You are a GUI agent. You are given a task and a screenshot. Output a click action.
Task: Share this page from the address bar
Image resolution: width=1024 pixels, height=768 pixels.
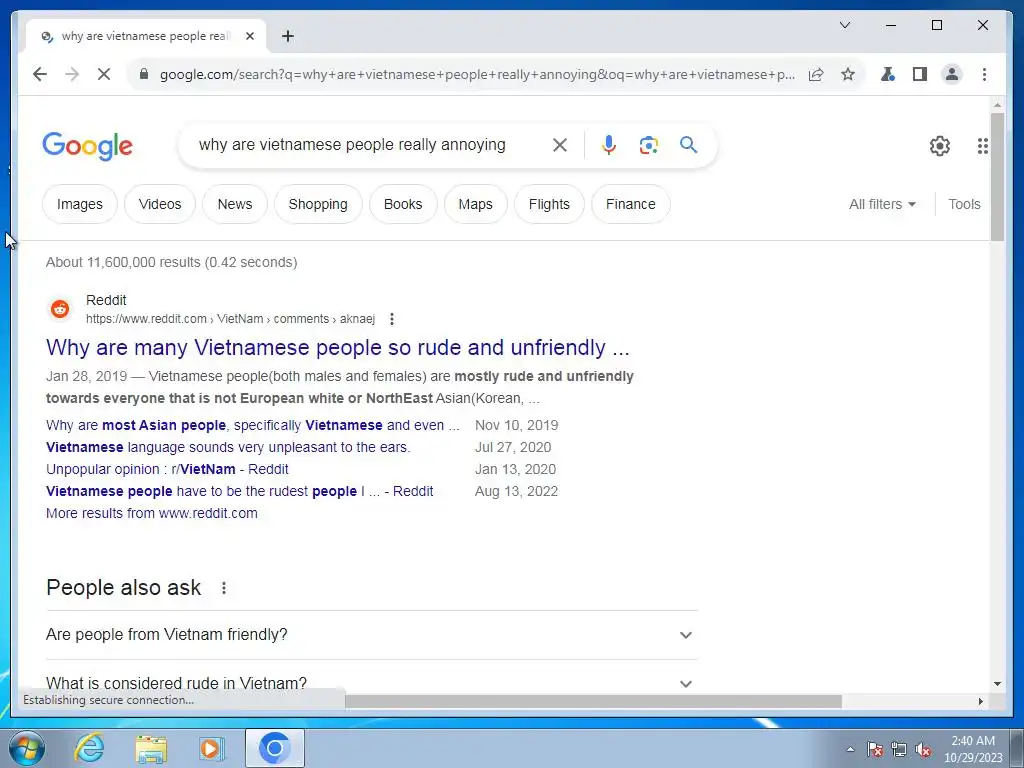tap(816, 74)
